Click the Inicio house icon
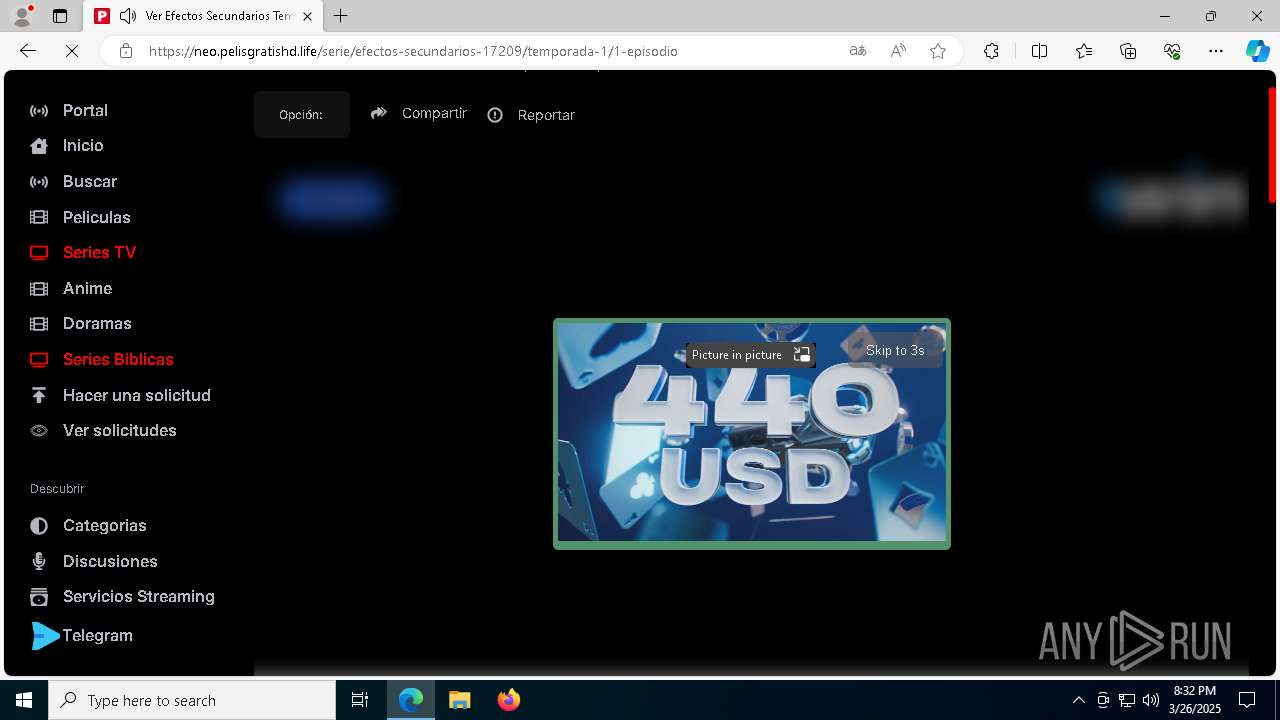 click(39, 146)
